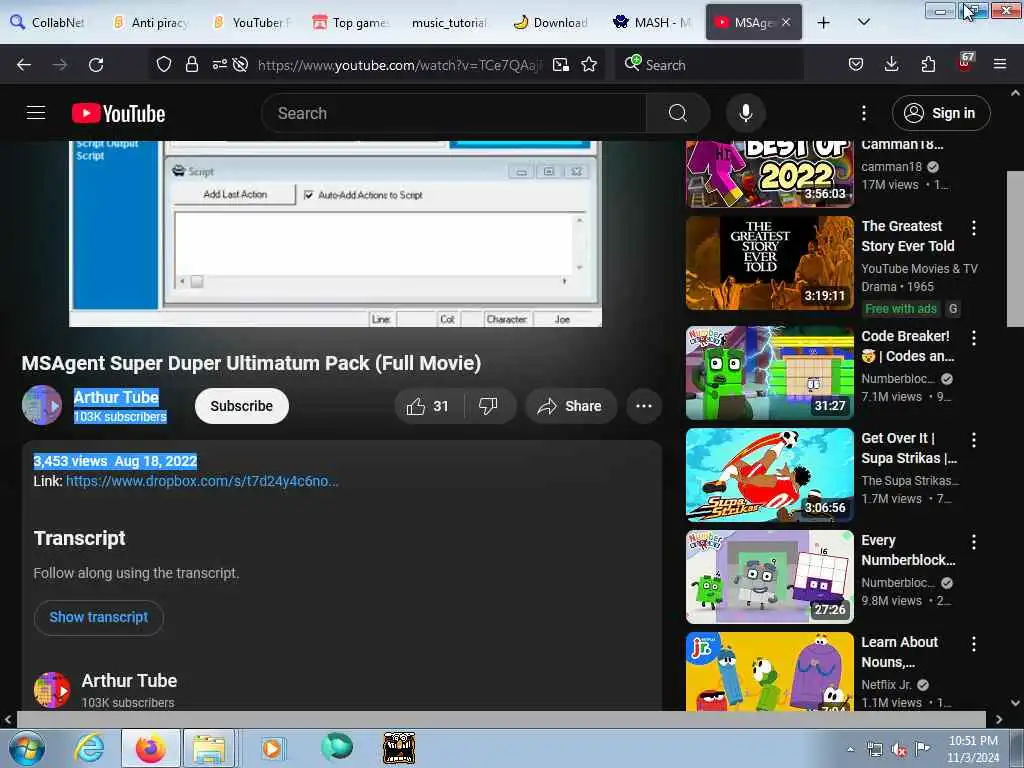This screenshot has height=768, width=1024.
Task: Open options for Code Breaker video
Action: pyautogui.click(x=974, y=338)
